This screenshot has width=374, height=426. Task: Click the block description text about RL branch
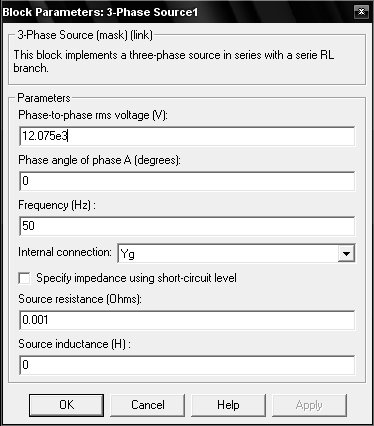tap(174, 61)
